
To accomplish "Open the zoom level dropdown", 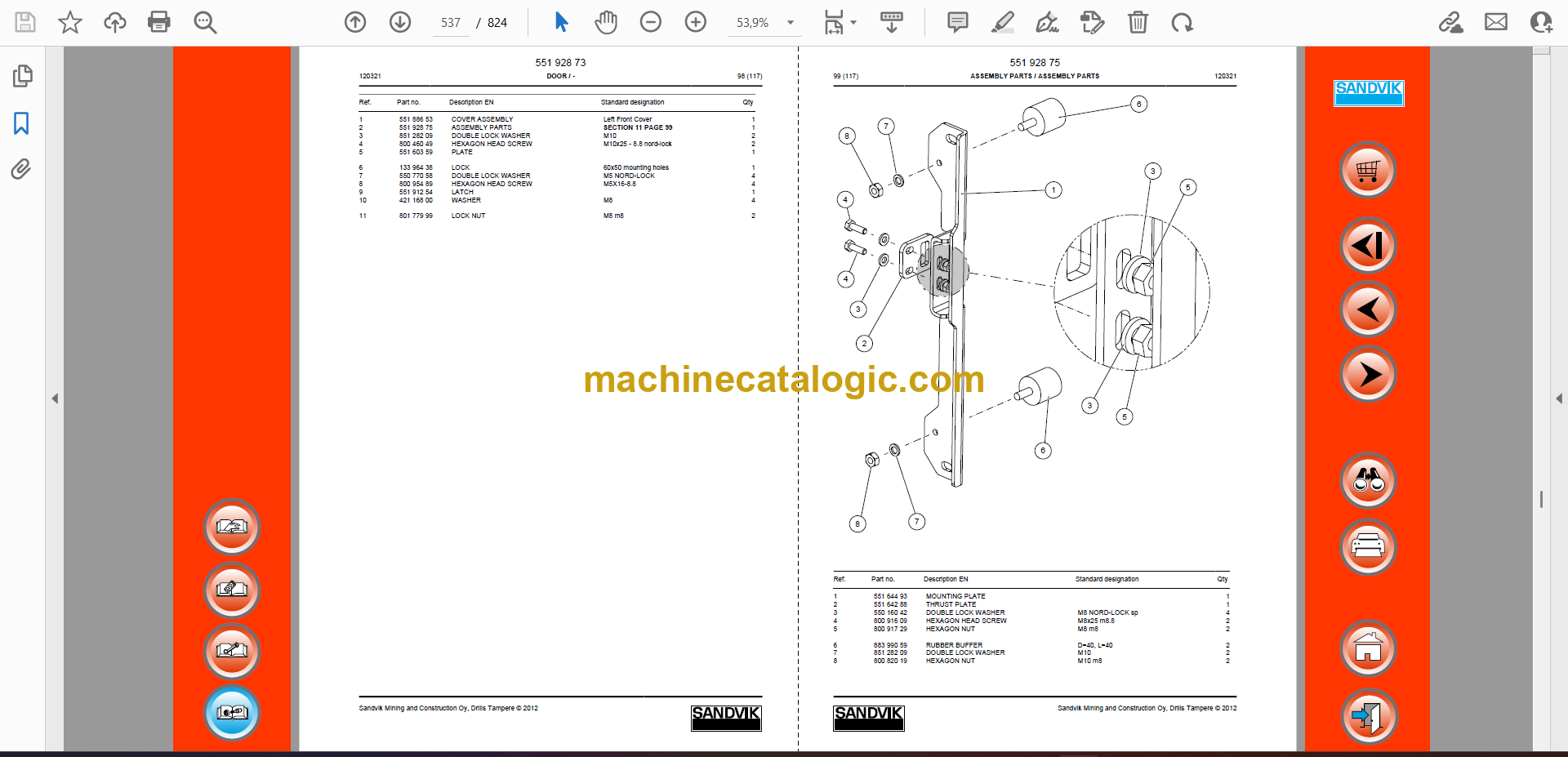I will point(791,23).
